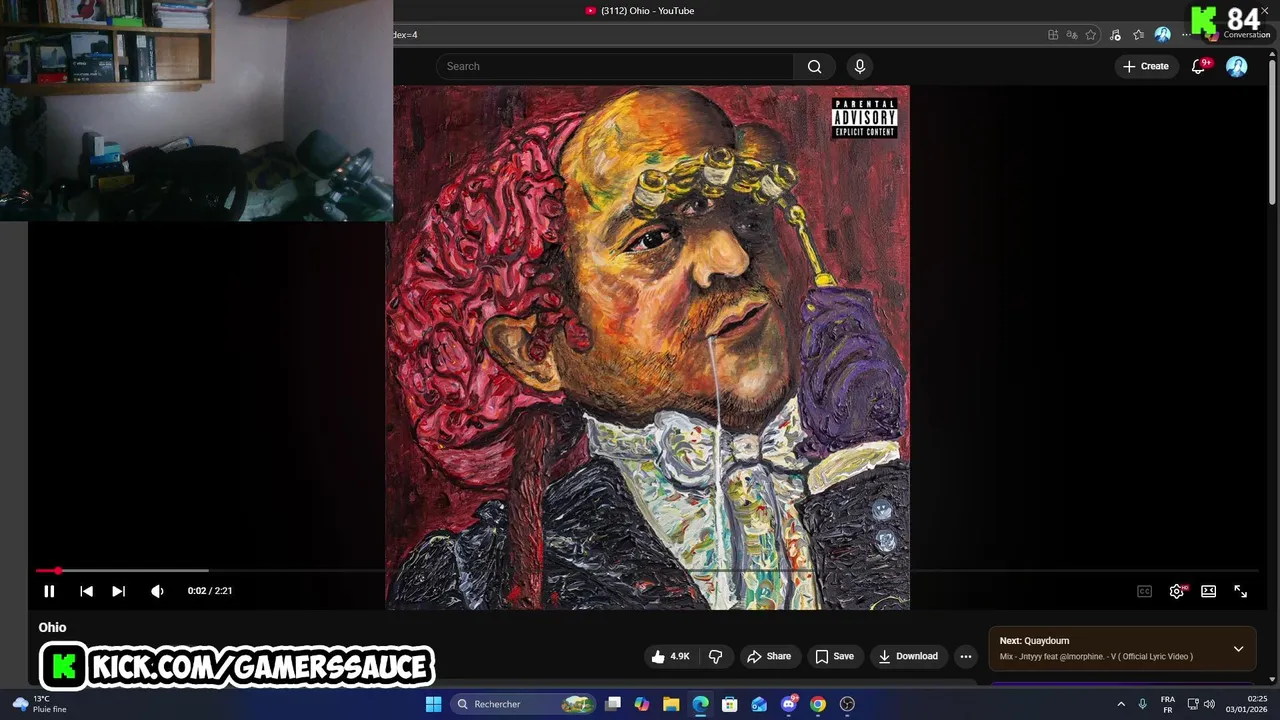Download the Ohio video
Image resolution: width=1280 pixels, height=720 pixels.
(908, 656)
